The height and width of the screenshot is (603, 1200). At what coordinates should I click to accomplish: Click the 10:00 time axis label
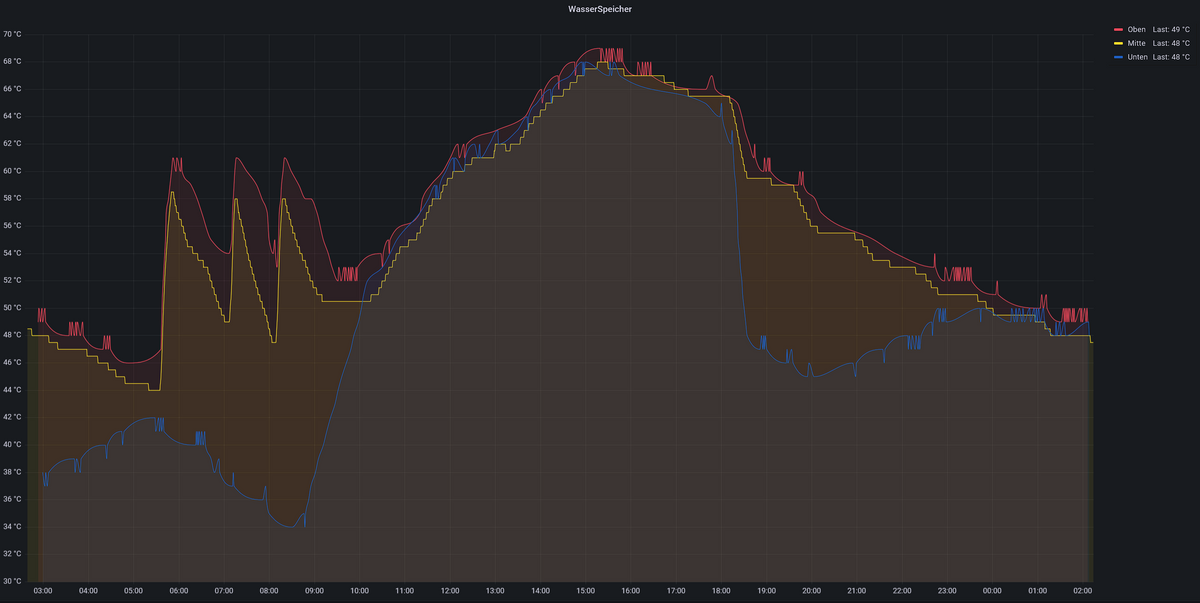359,591
